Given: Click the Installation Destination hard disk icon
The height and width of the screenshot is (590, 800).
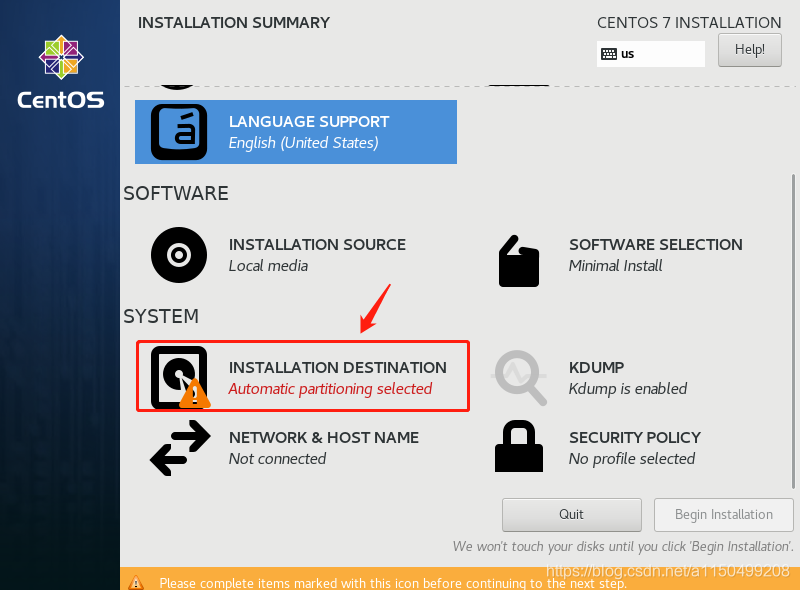Looking at the screenshot, I should 180,377.
